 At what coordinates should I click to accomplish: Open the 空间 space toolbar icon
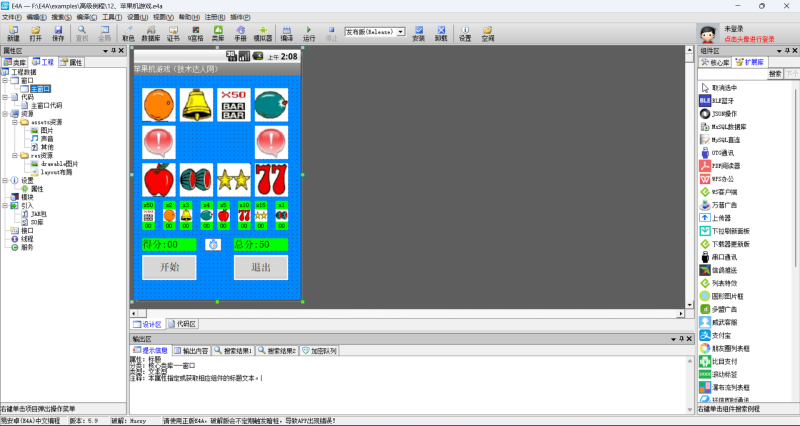(488, 34)
